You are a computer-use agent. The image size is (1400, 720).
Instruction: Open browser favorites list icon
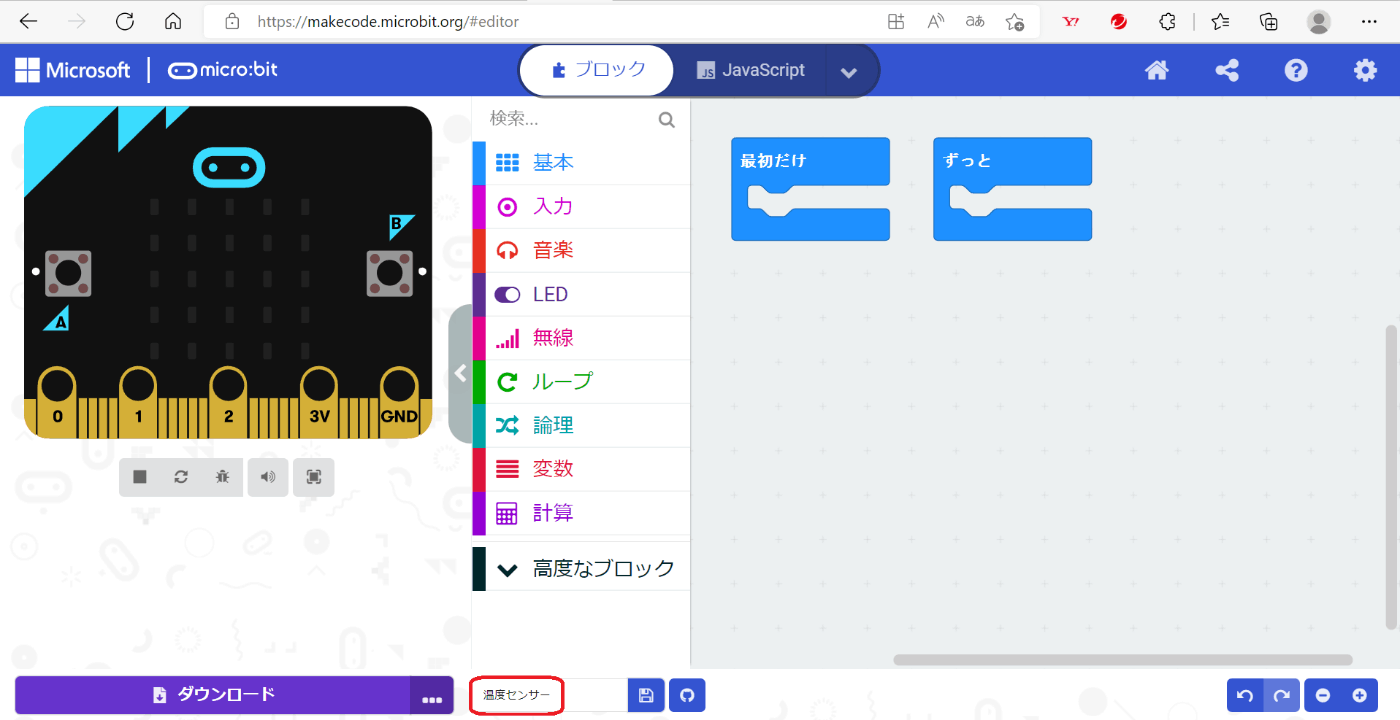pos(1220,21)
